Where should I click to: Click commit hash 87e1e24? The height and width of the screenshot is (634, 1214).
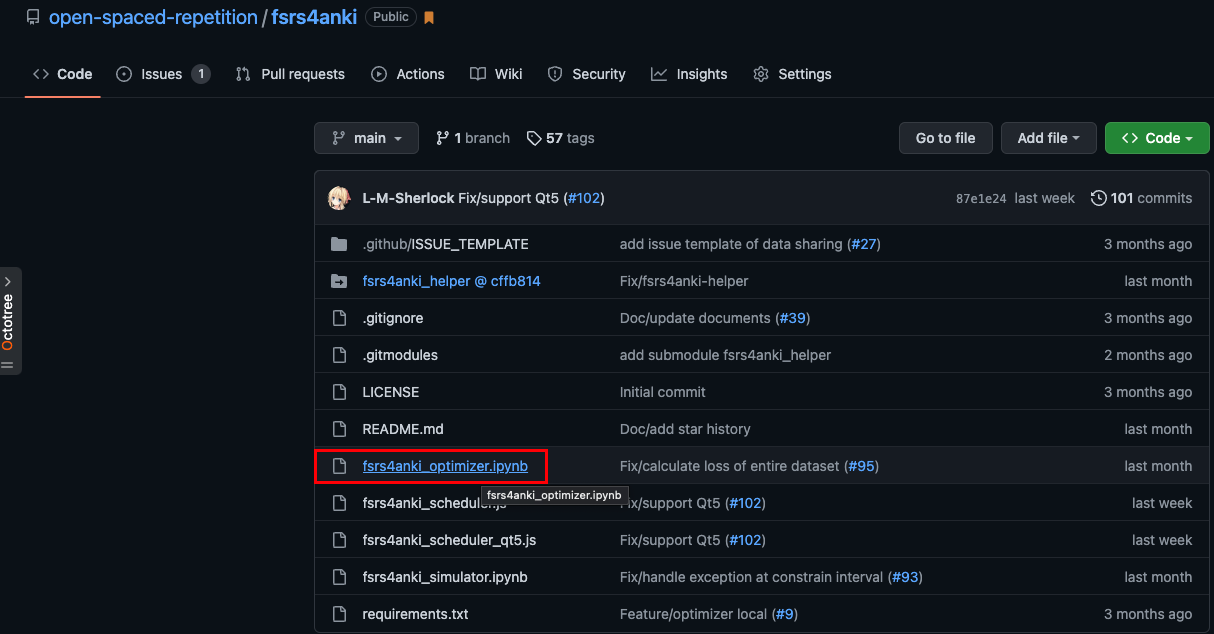[980, 198]
